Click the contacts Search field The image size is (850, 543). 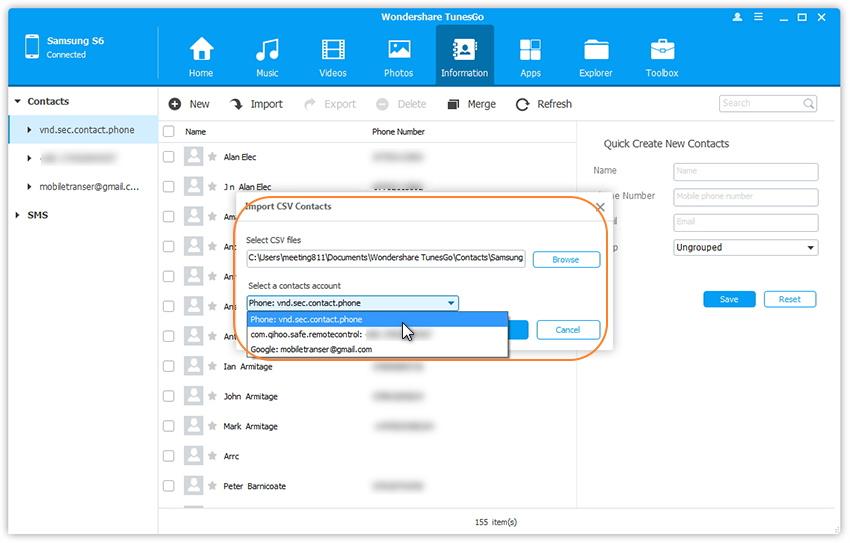[760, 103]
